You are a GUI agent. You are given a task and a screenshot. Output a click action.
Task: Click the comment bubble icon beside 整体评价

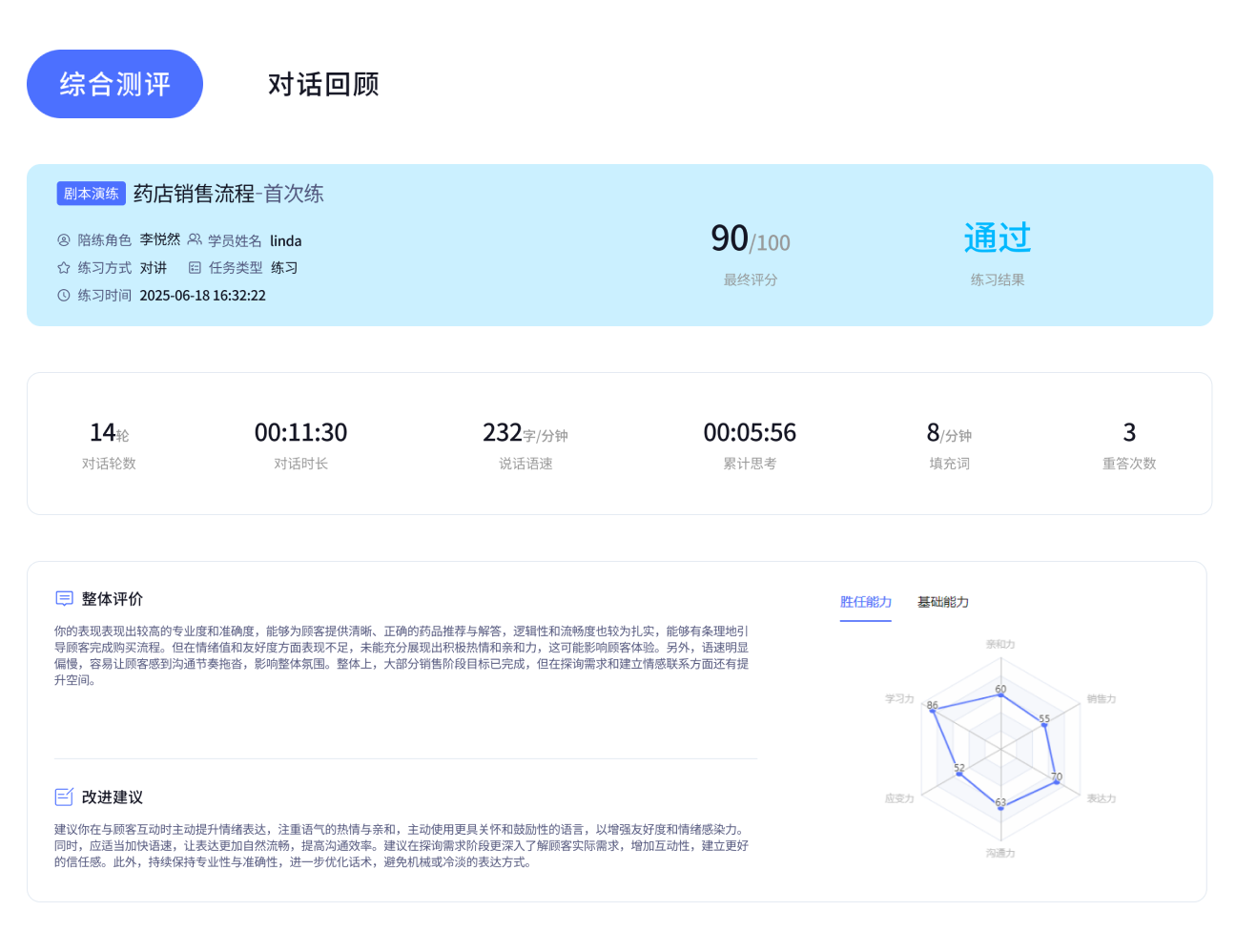63,598
